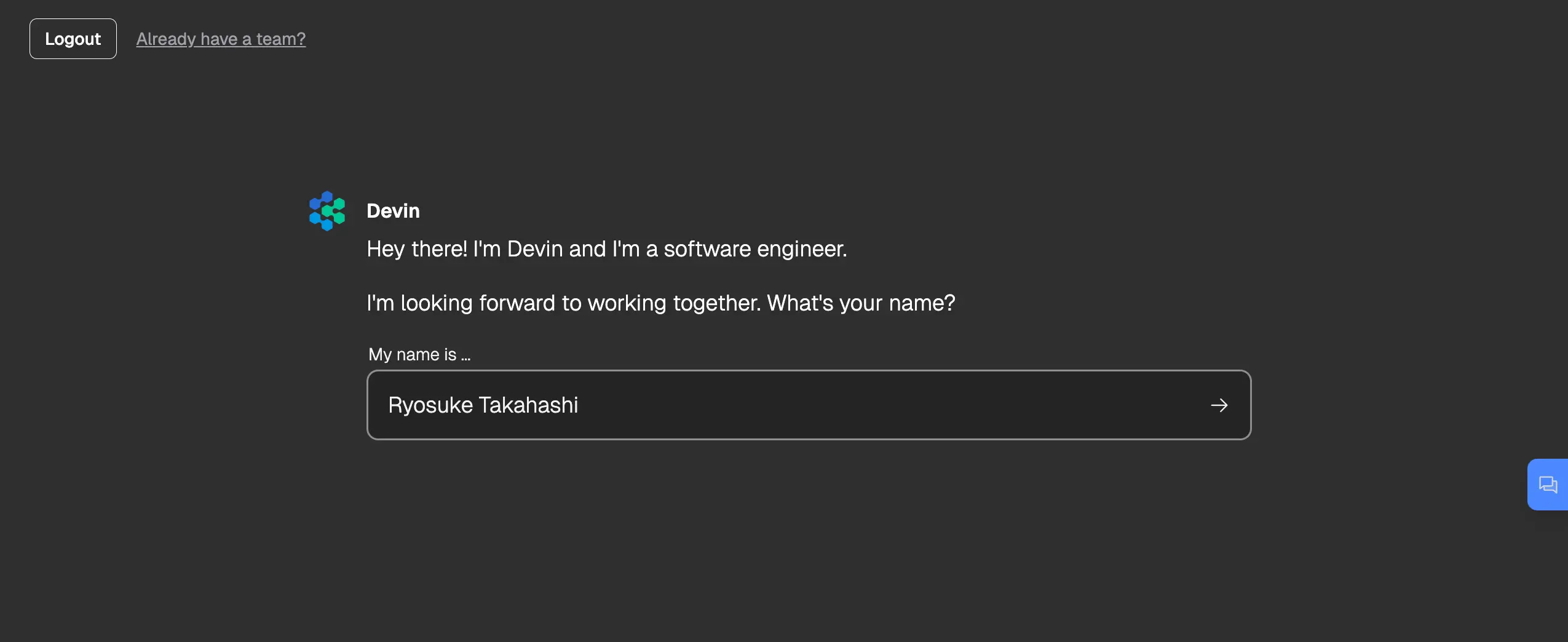Follow the "Already have a team?" link

[x=221, y=39]
